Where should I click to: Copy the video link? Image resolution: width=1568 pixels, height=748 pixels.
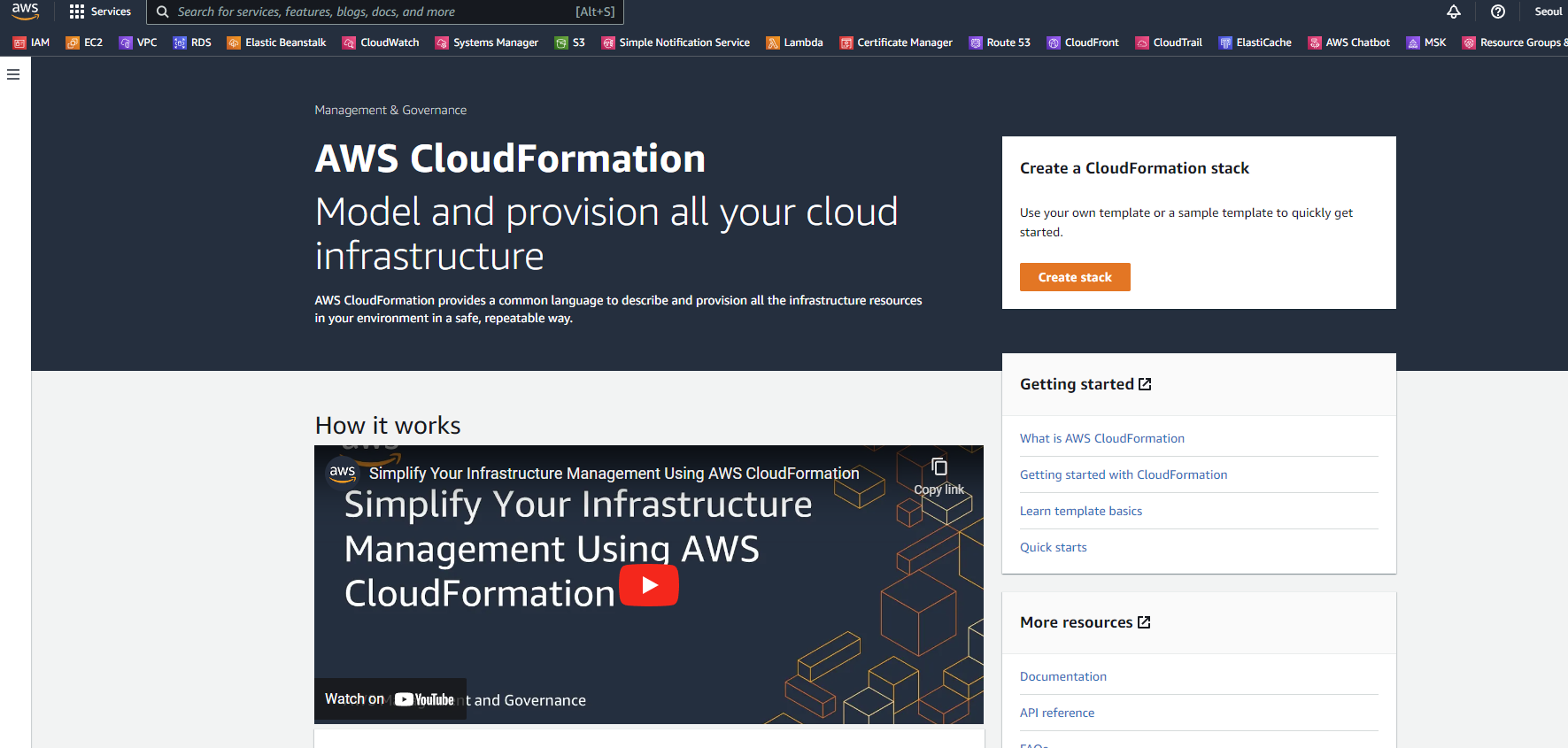click(939, 475)
